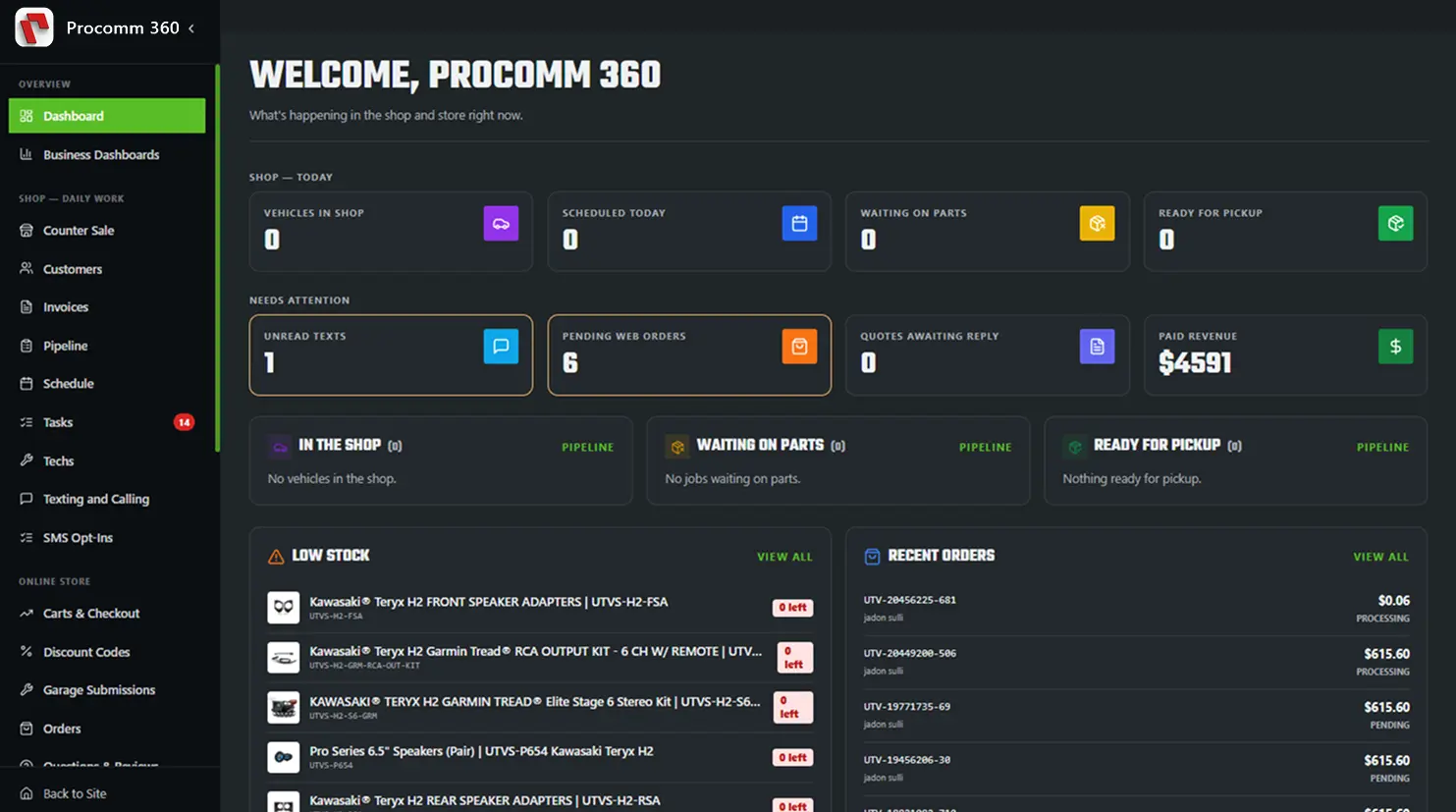Click the 0 left badge for UTVS-H2-FSA

tap(792, 608)
